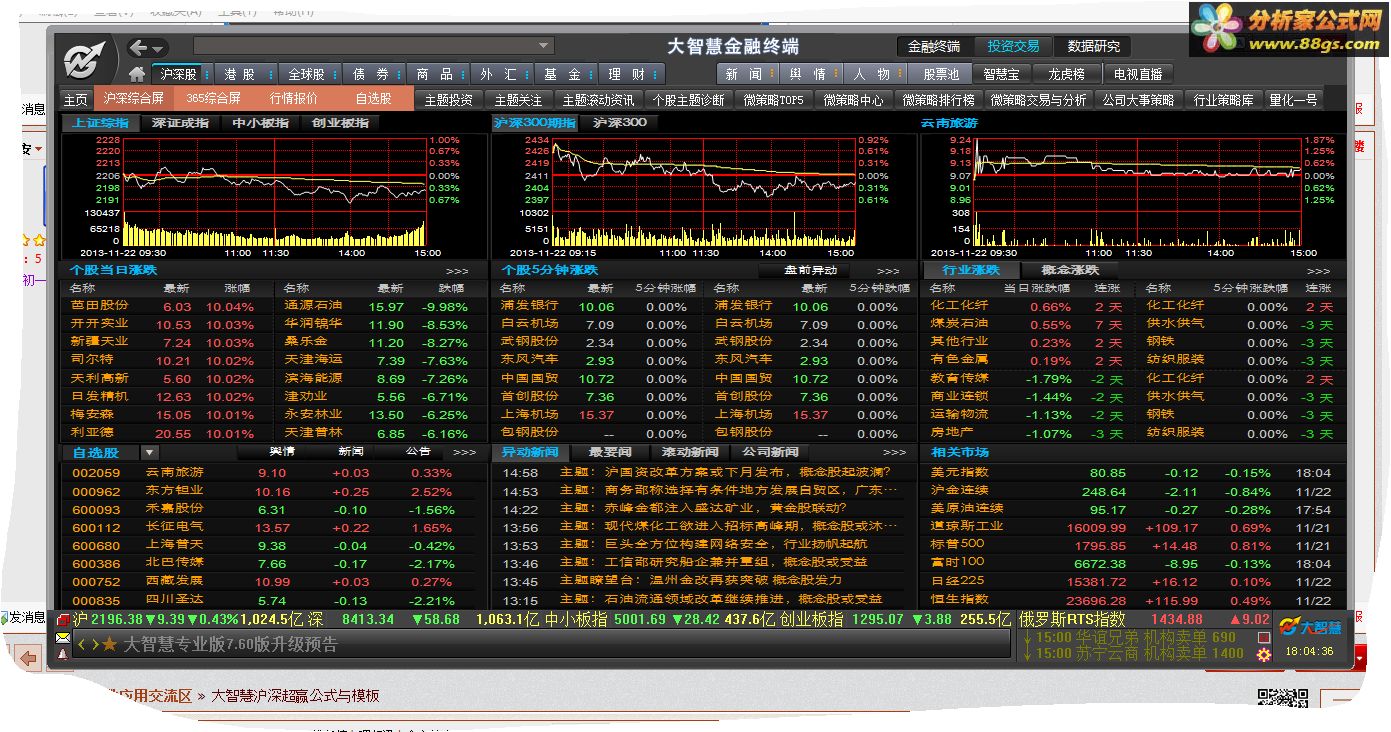Switch to the 概念涨跌 tab
This screenshot has width=1391, height=732.
[1070, 270]
